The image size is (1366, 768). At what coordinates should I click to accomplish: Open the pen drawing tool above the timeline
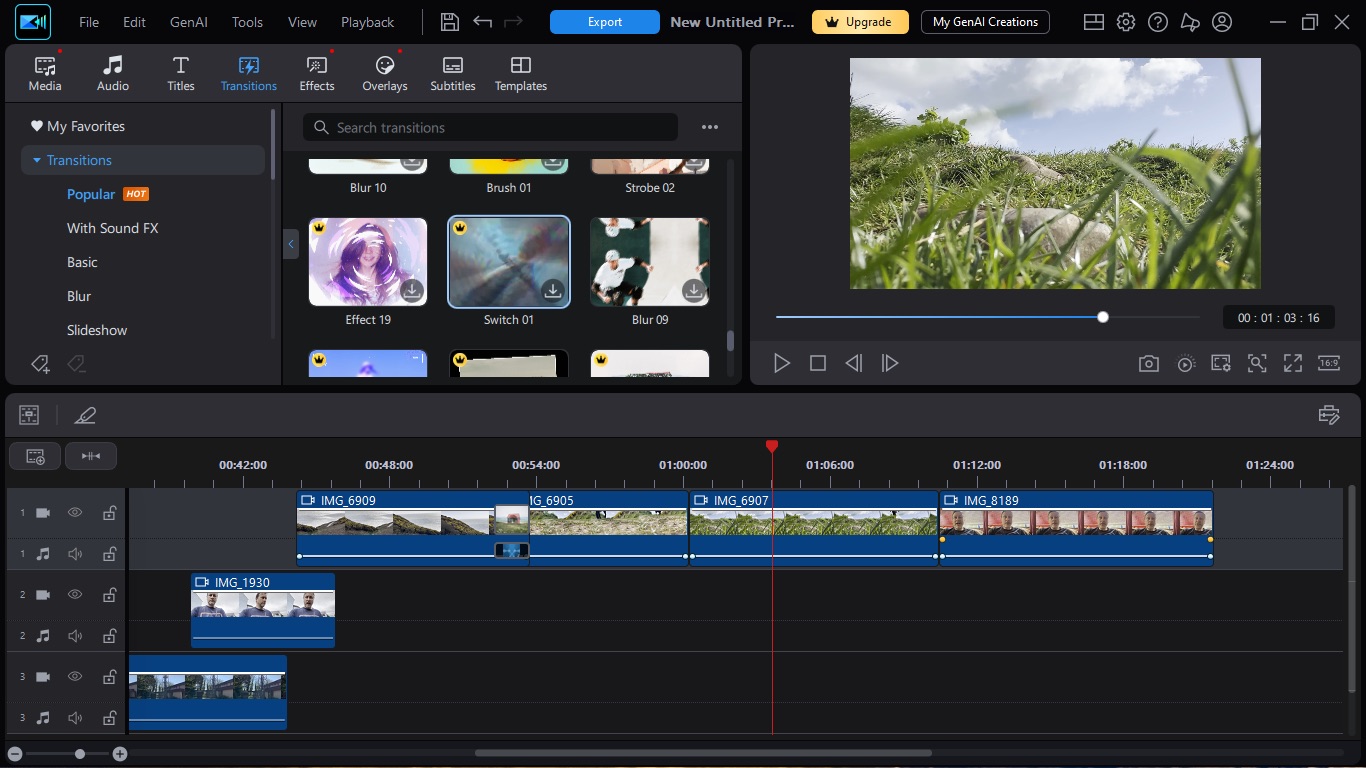(x=85, y=415)
